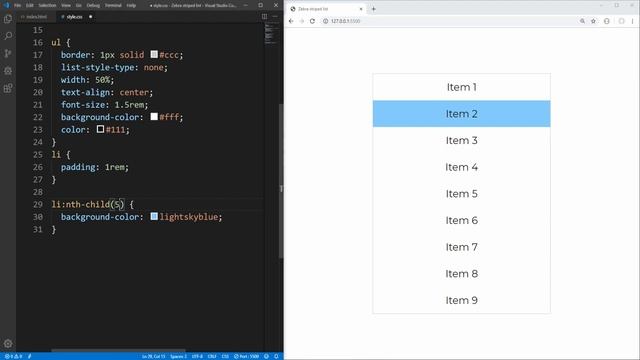Open the Chrome three-dot menu
The image size is (640, 360).
(633, 21)
